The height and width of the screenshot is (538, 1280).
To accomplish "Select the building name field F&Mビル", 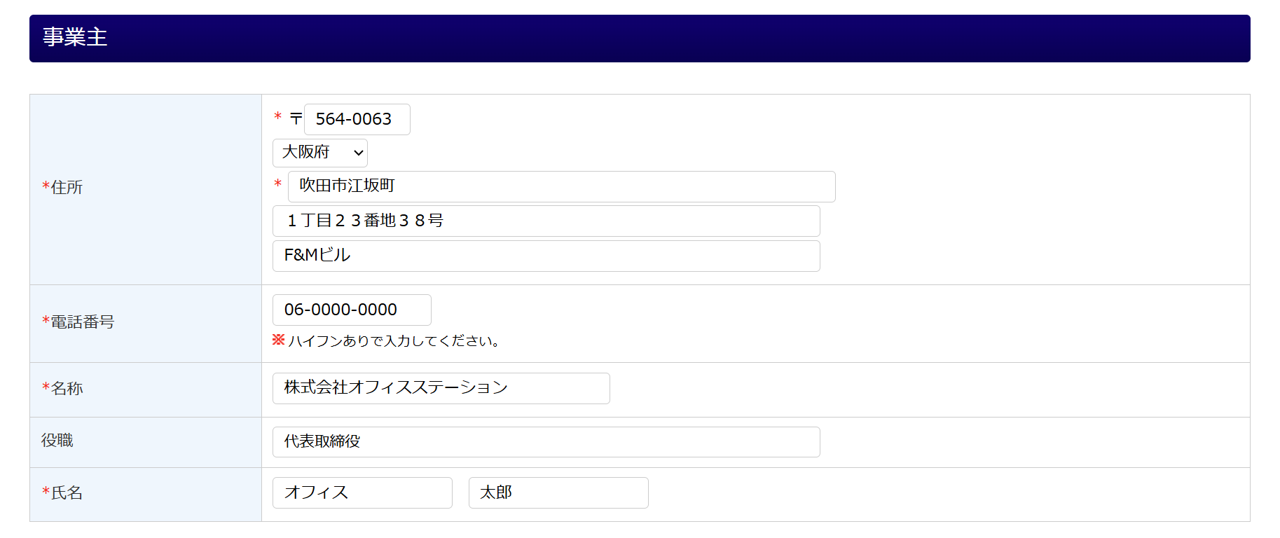I will tap(546, 256).
